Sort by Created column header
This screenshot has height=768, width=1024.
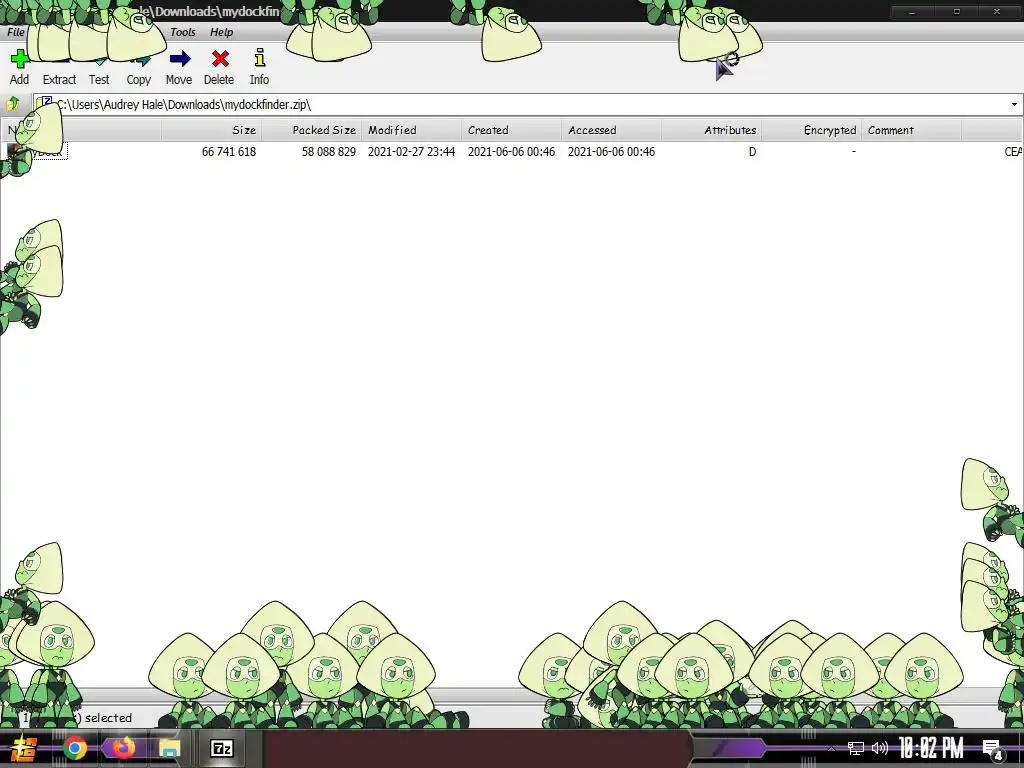tap(511, 130)
